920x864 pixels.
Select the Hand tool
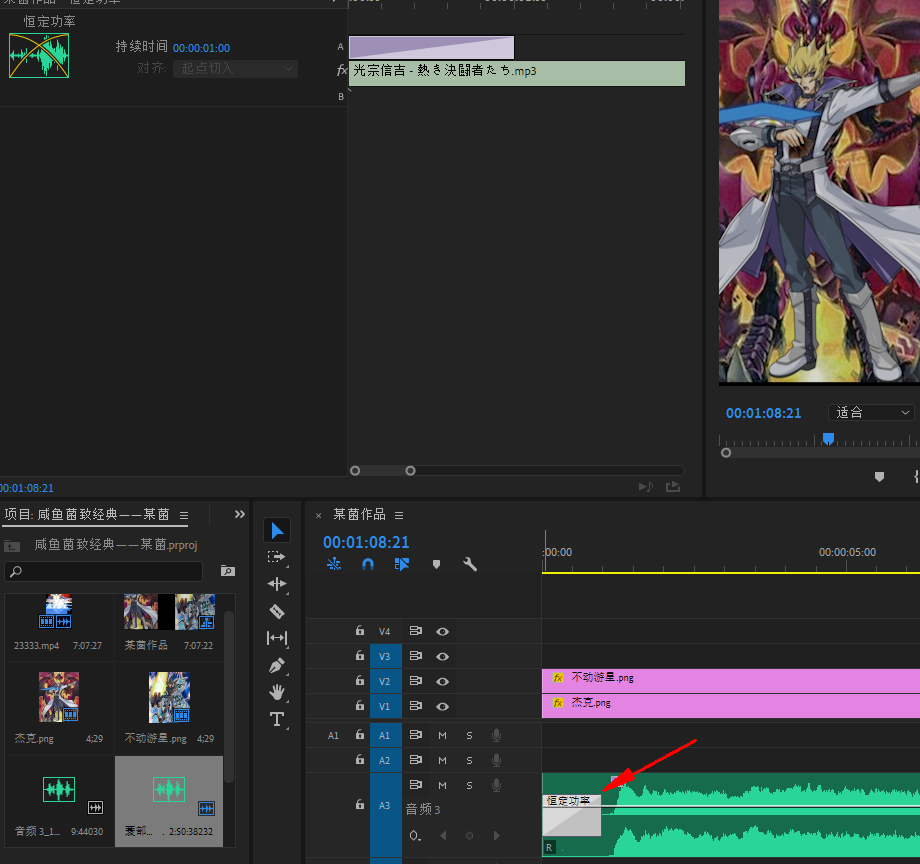coord(276,692)
